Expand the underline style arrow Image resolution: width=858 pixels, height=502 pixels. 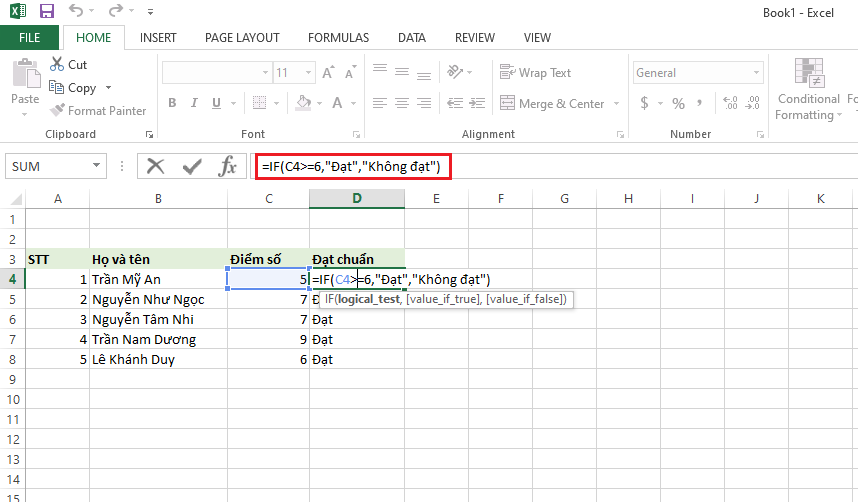pyautogui.click(x=234, y=103)
